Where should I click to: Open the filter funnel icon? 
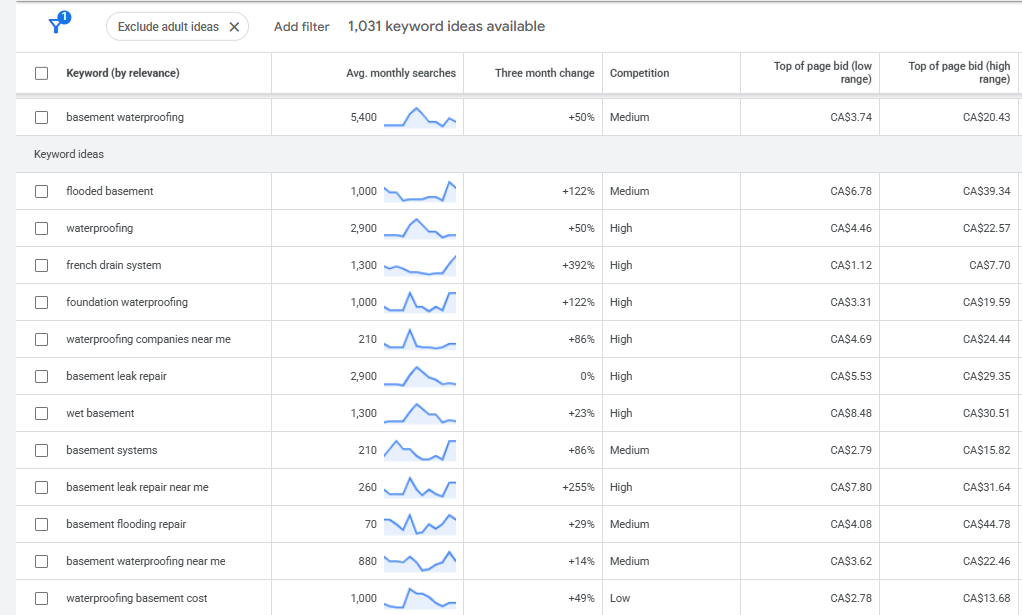(x=59, y=23)
